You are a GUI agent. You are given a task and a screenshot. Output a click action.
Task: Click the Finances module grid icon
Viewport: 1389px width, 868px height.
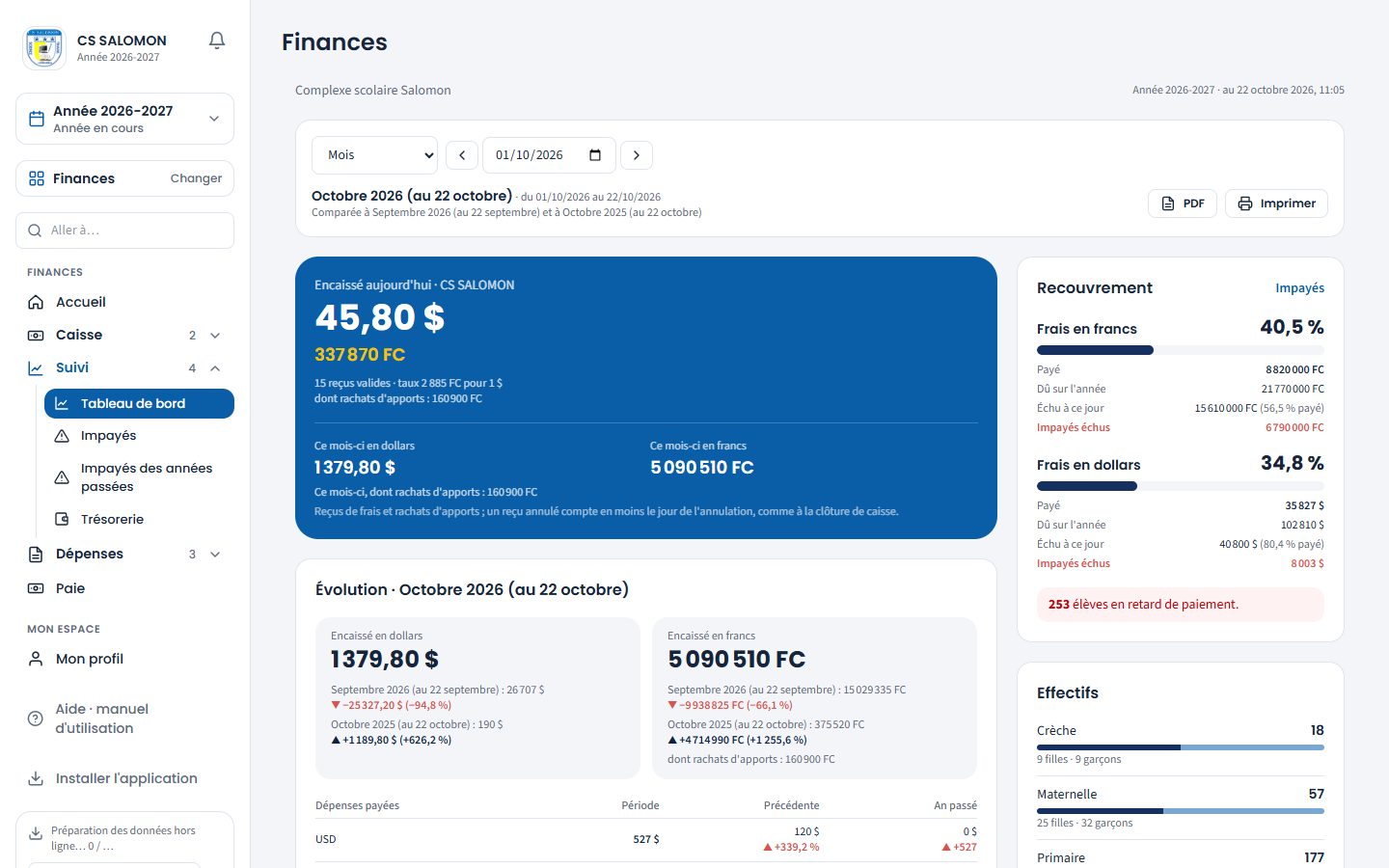[37, 178]
